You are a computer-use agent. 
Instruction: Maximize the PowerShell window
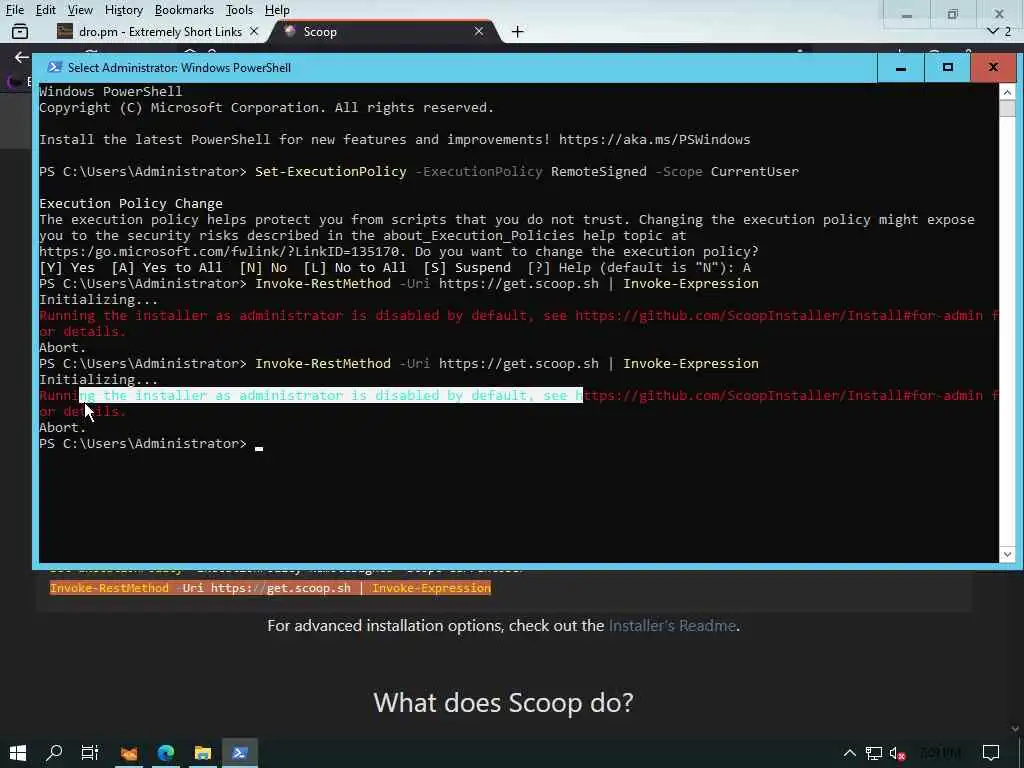(948, 67)
